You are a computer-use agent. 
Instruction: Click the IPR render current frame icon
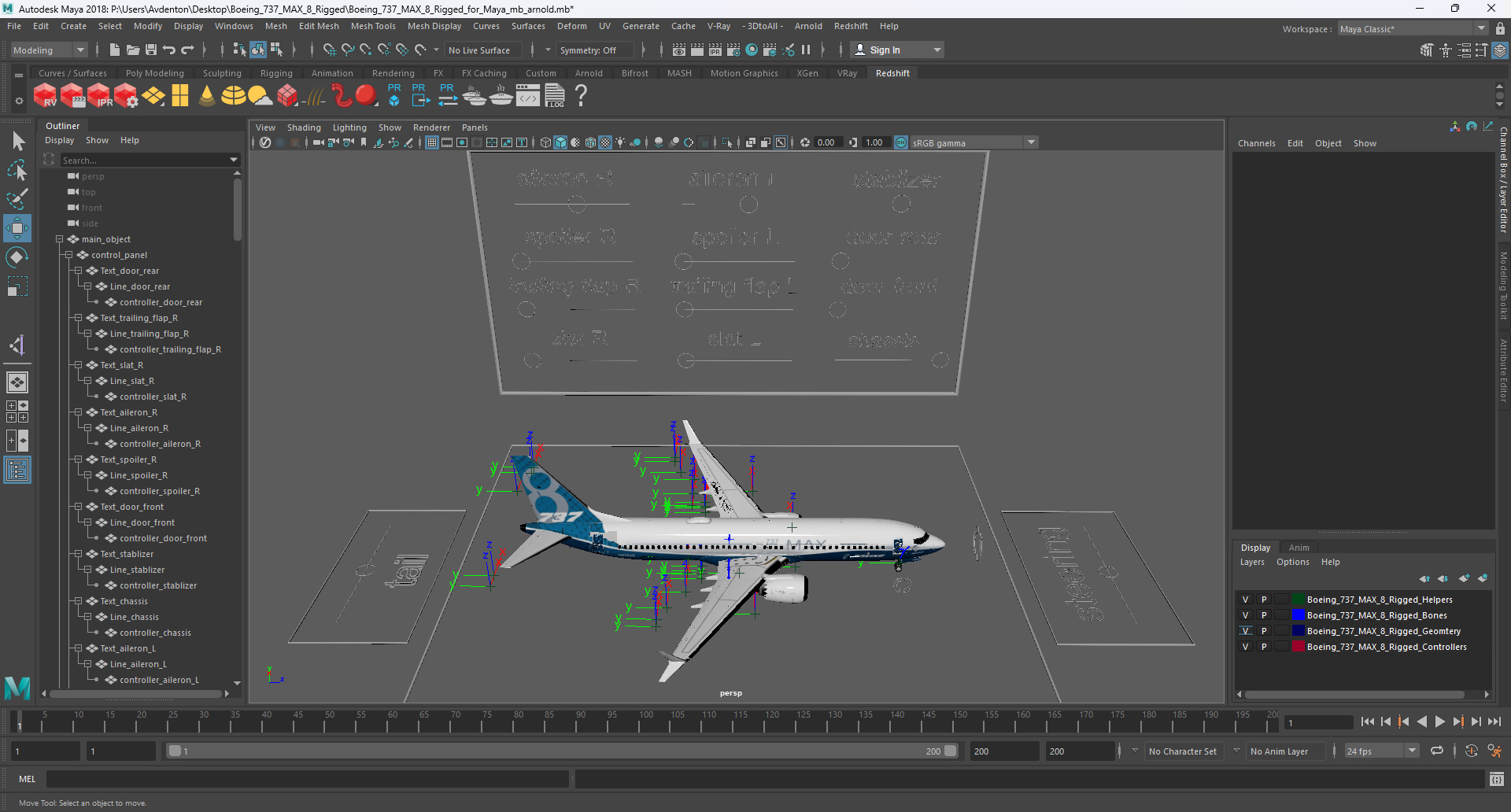coord(715,50)
